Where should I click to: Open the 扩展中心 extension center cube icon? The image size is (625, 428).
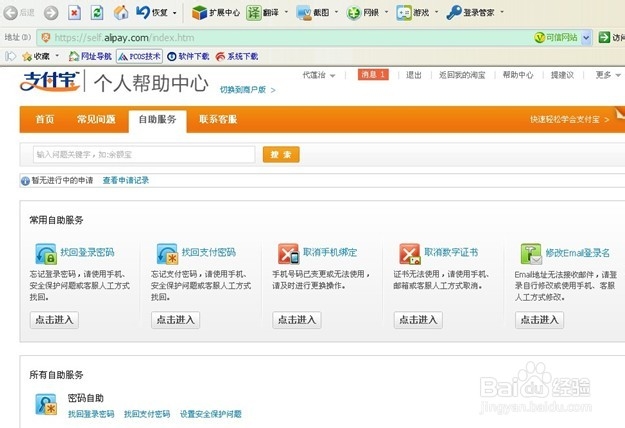click(199, 13)
